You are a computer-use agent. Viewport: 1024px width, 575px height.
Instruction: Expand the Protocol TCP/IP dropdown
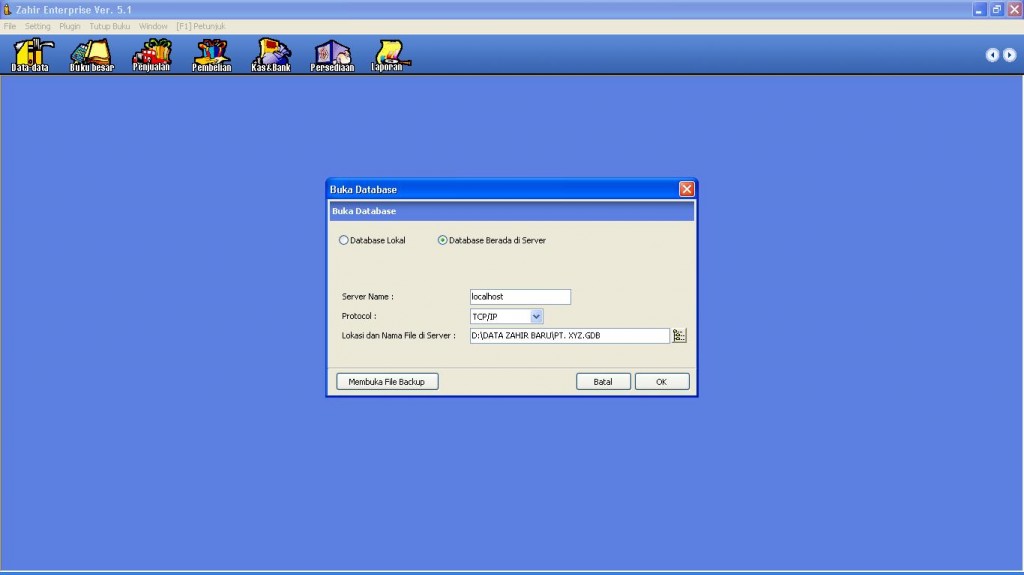(x=536, y=316)
